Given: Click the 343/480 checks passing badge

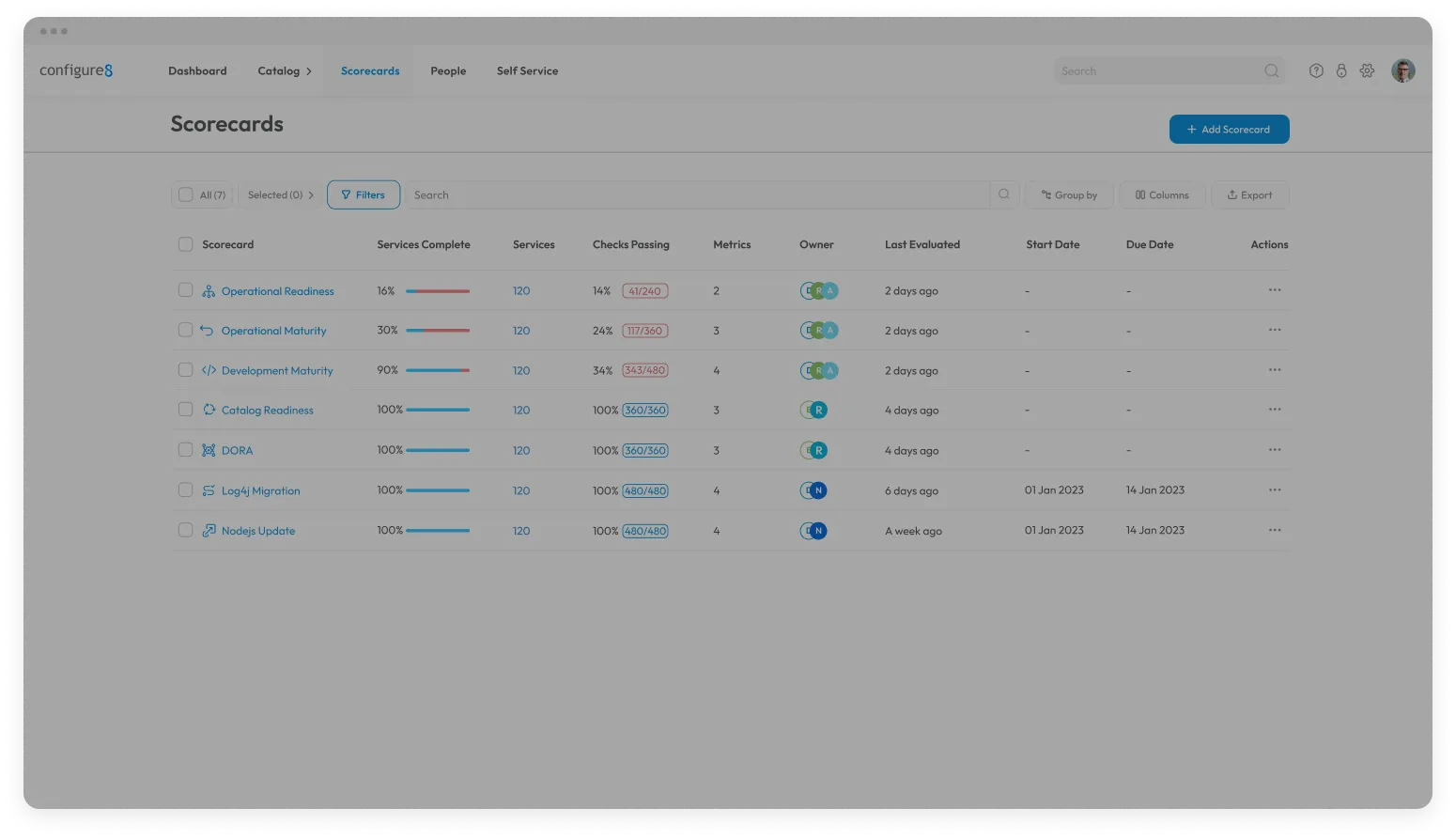Looking at the screenshot, I should pos(645,370).
